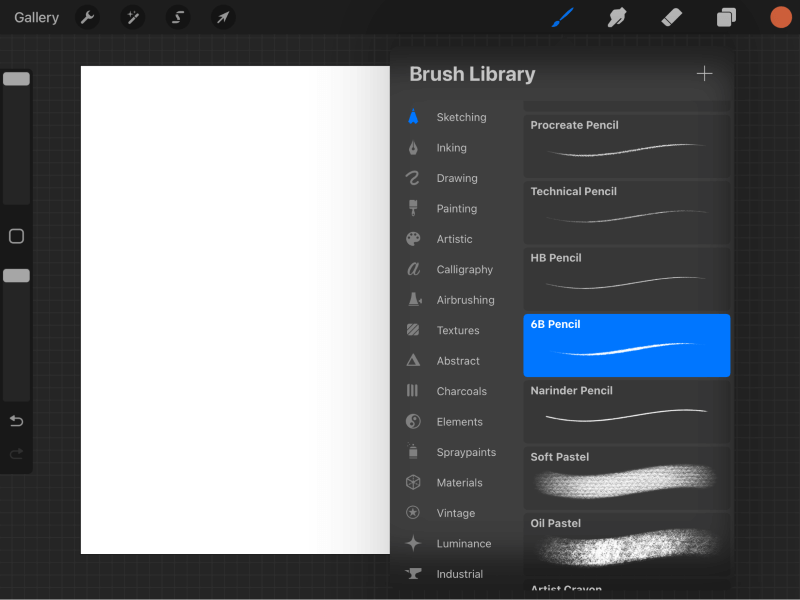Activate the Selection tool

[178, 17]
